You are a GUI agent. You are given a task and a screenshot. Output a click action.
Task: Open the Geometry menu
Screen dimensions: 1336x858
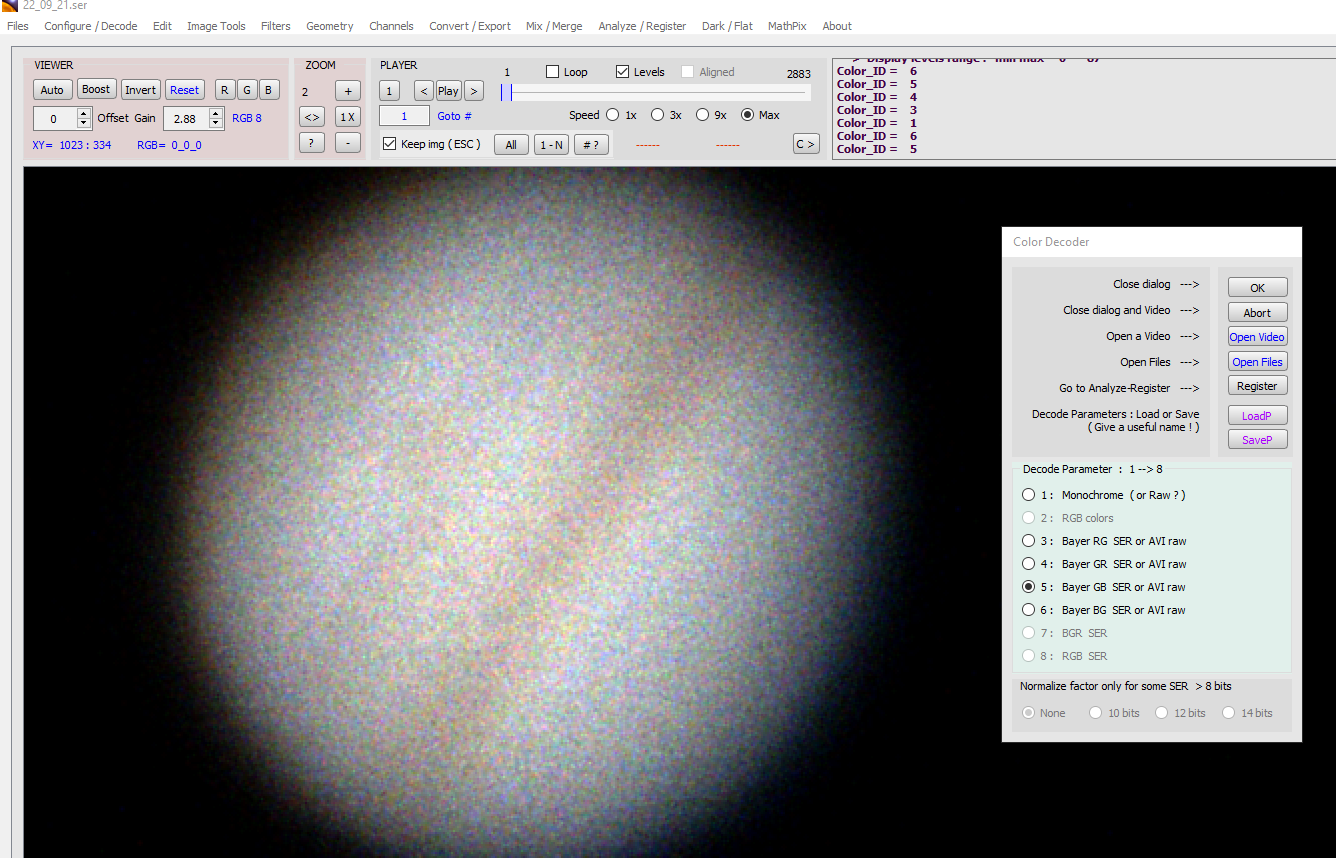(330, 26)
